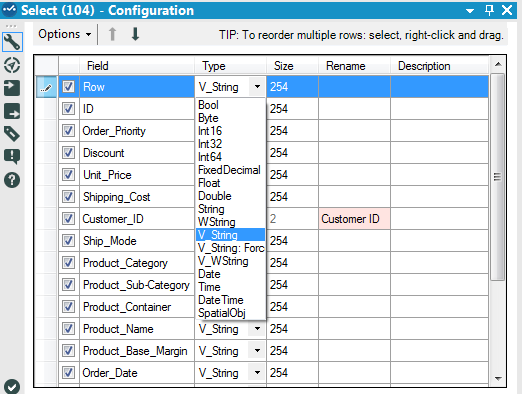The image size is (522, 394).
Task: Open the Options dropdown menu
Action: click(x=65, y=34)
